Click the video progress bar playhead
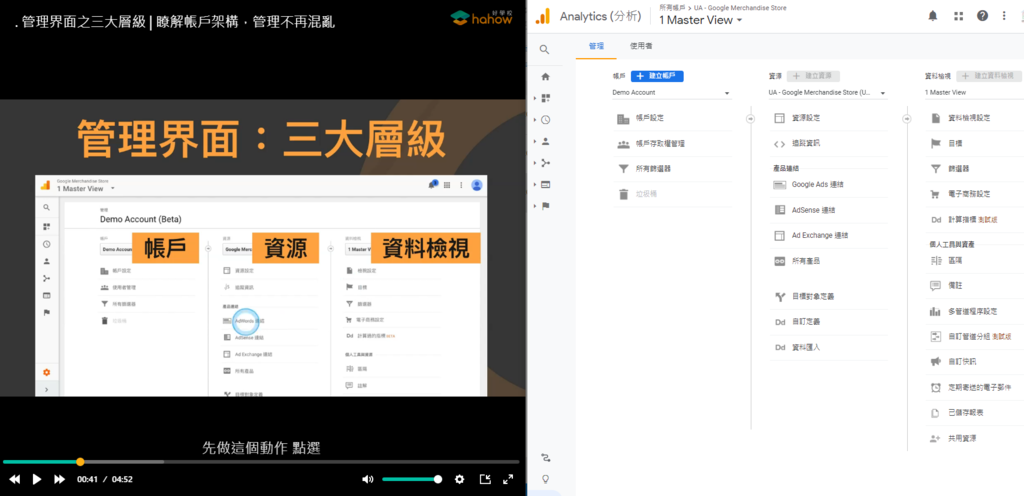 80,462
